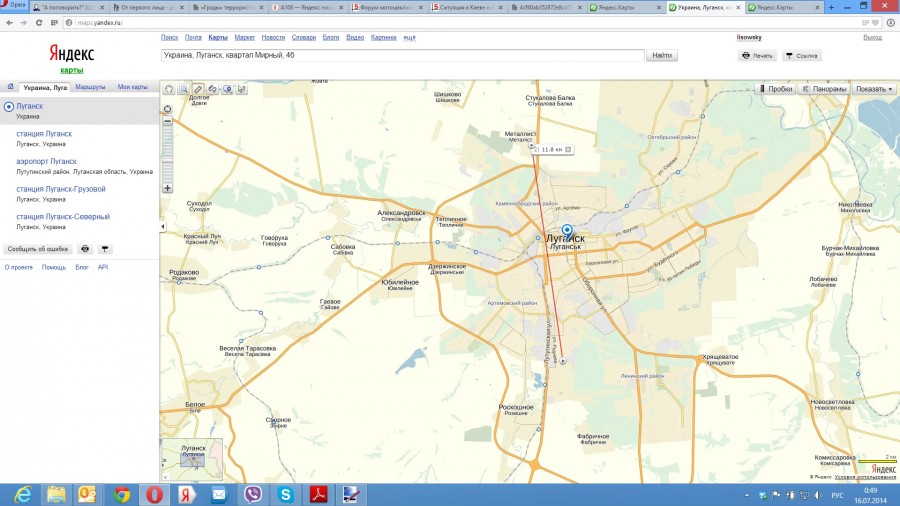Viewport: 900px width, 506px height.
Task: Click the zoom level slider track
Action: pyautogui.click(x=167, y=155)
